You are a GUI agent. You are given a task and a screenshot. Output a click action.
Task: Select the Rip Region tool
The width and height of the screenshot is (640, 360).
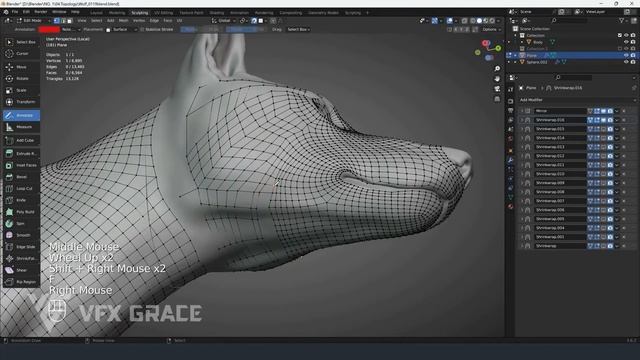click(x=21, y=282)
